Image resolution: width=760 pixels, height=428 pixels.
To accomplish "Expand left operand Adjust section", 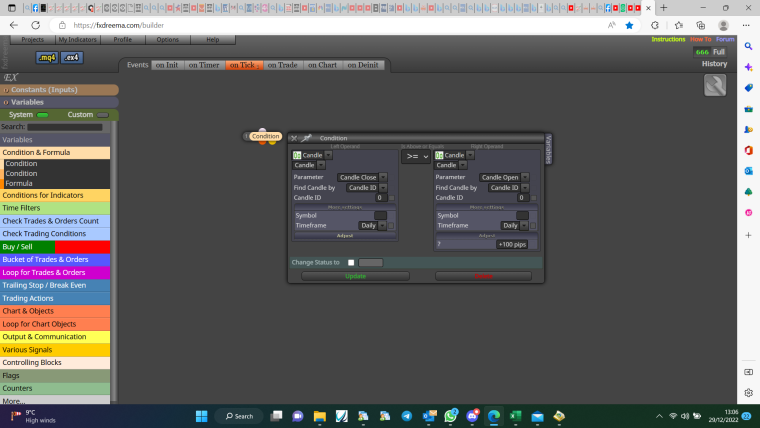I will tap(345, 236).
